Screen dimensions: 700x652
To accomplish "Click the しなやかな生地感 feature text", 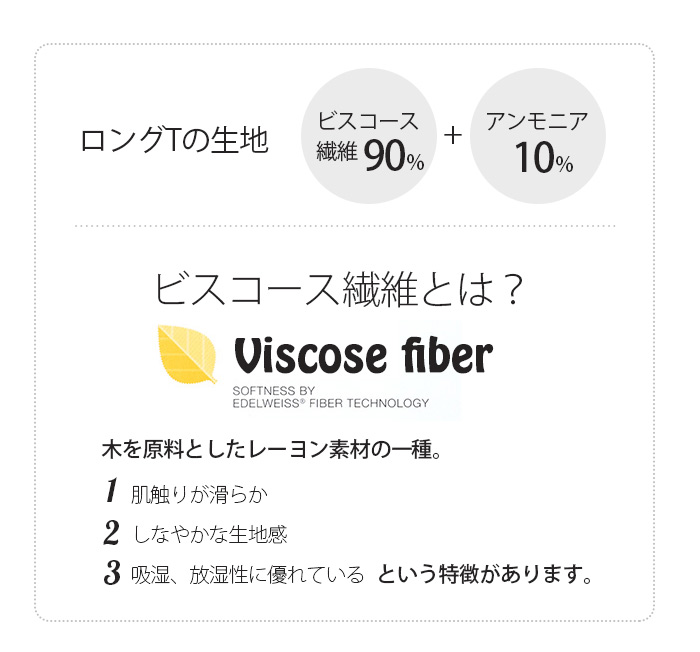I will coord(209,534).
